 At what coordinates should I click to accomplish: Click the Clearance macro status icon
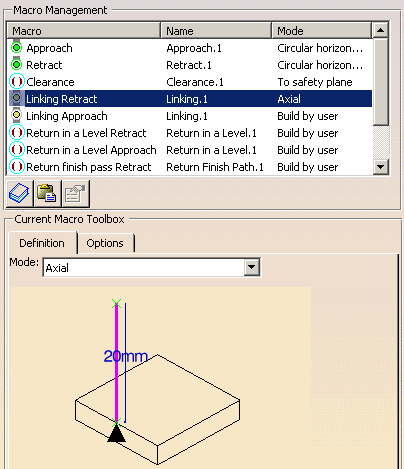16,82
